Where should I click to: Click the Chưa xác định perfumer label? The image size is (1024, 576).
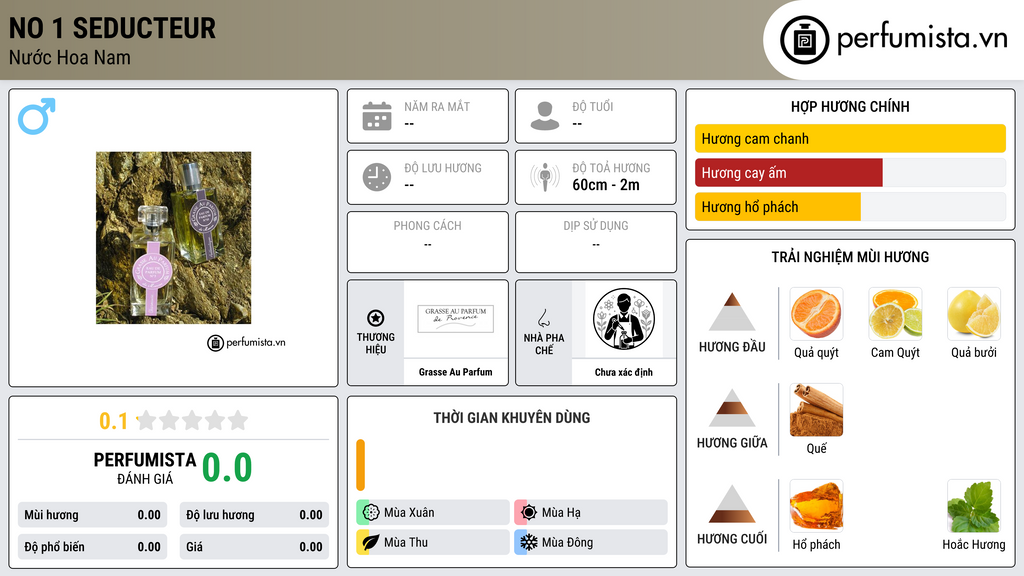pos(624,372)
